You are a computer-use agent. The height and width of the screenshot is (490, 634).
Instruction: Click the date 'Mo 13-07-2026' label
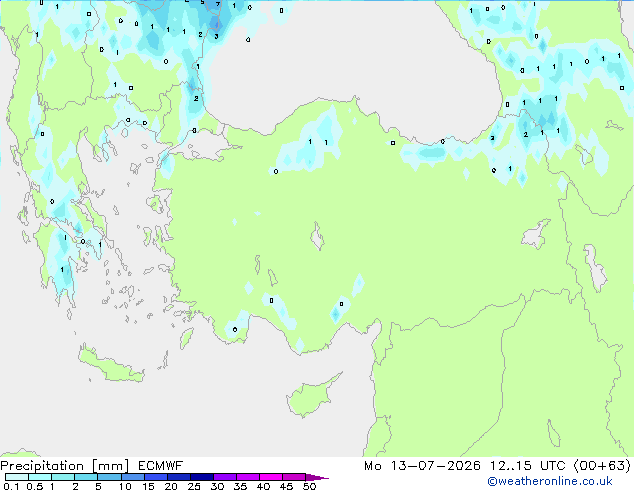coord(422,466)
